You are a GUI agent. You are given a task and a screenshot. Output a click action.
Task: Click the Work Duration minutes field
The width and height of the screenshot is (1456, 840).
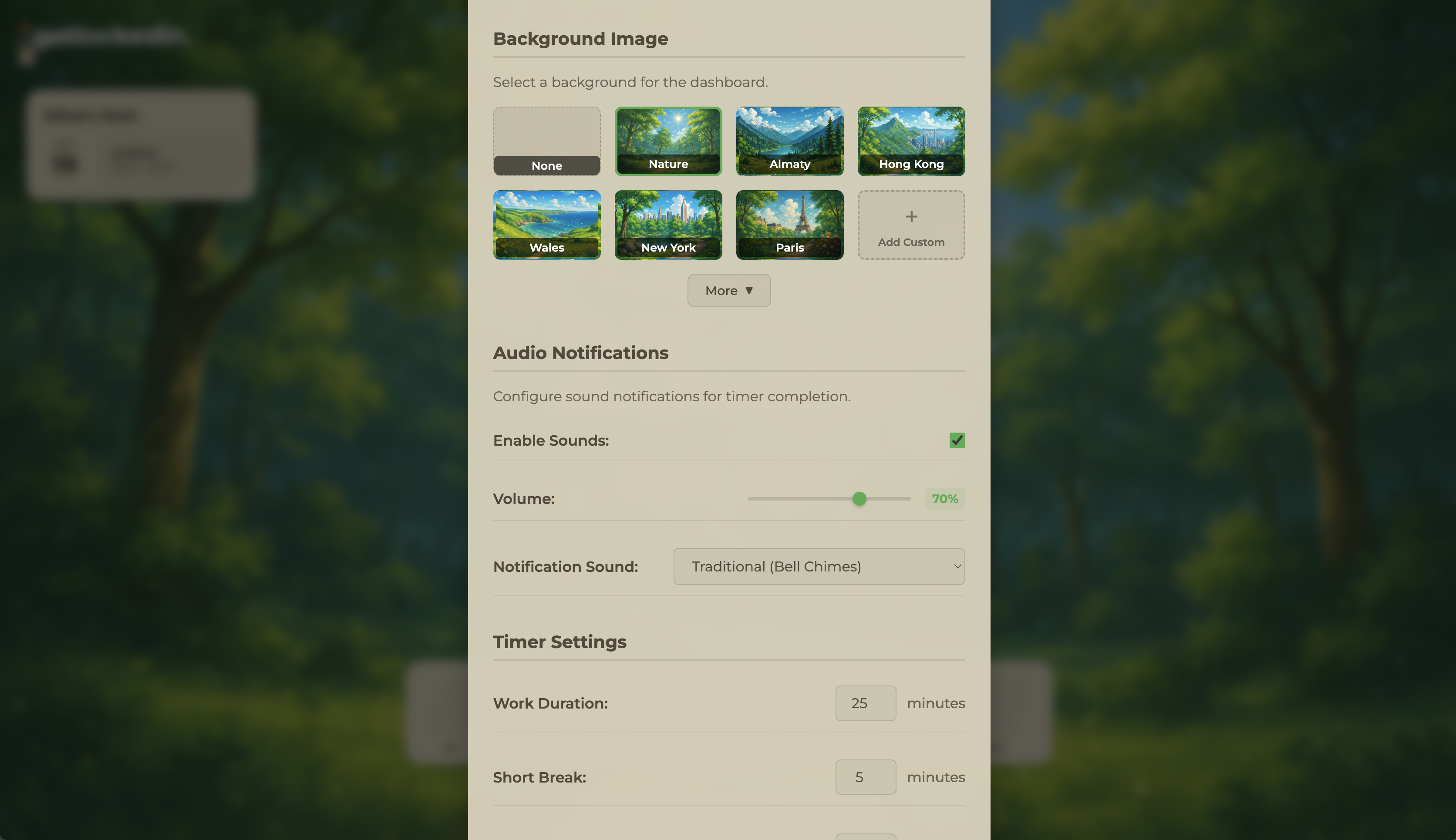pos(865,703)
